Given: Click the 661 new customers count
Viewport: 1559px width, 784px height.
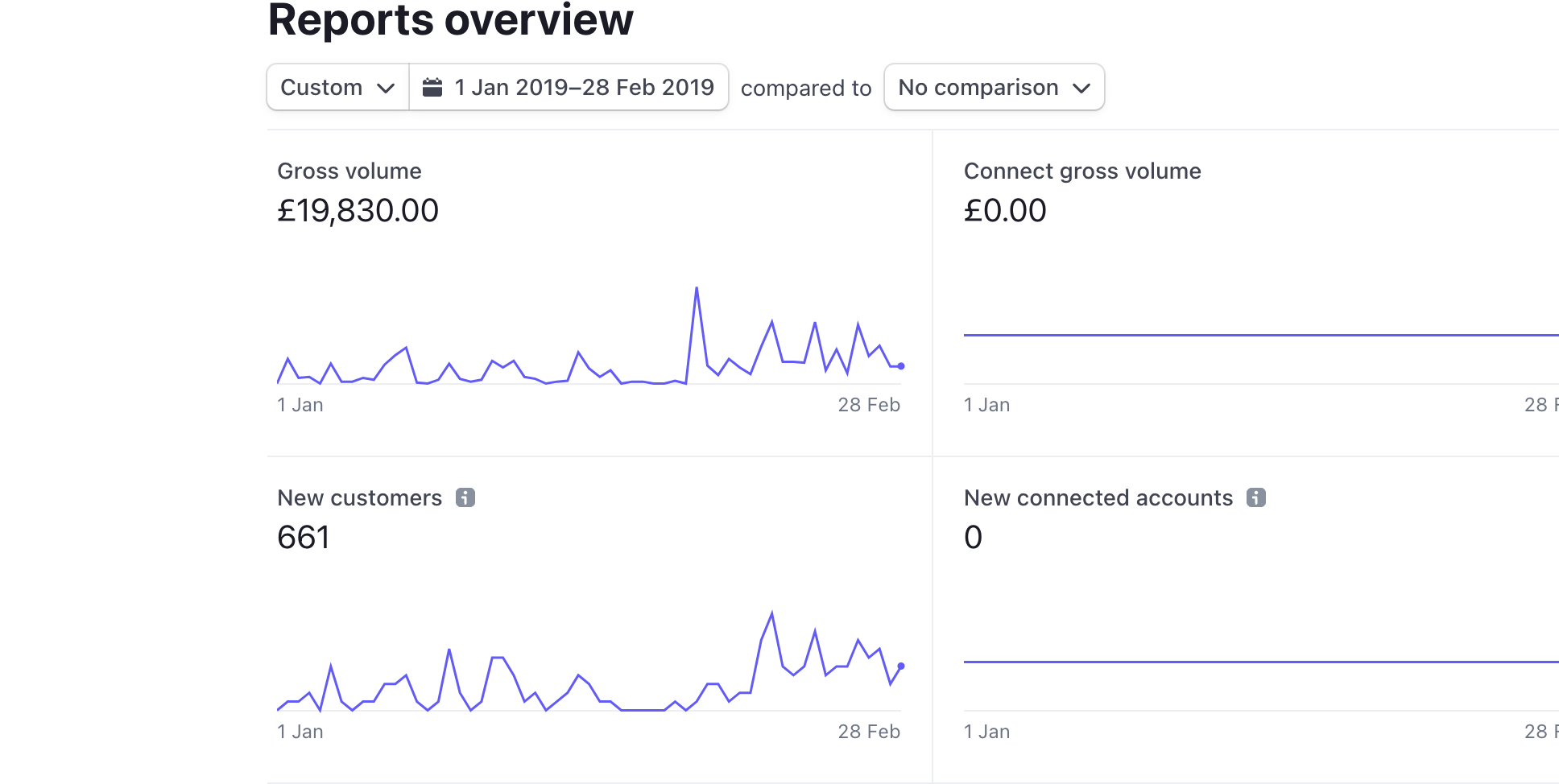Looking at the screenshot, I should 303,538.
